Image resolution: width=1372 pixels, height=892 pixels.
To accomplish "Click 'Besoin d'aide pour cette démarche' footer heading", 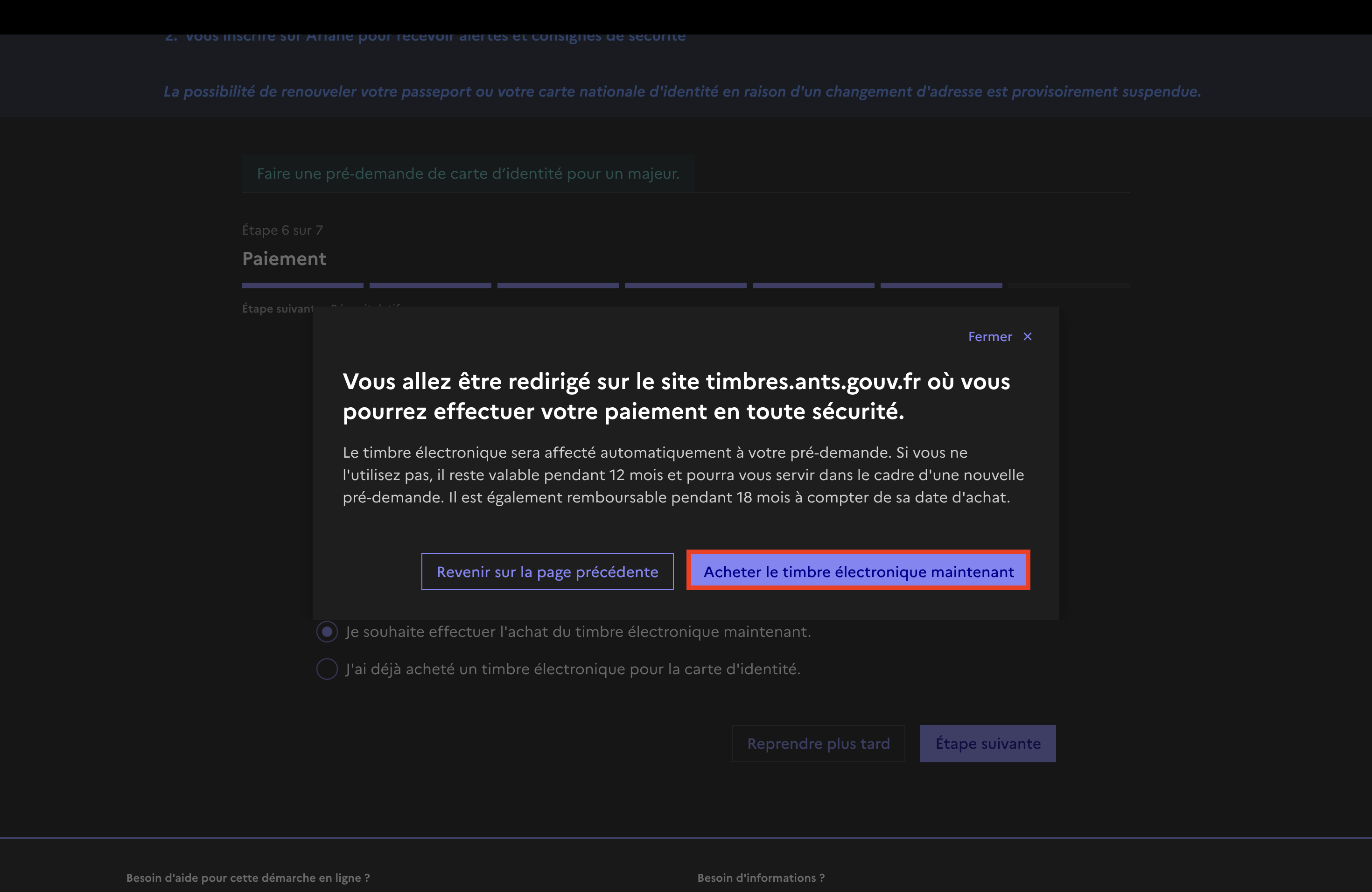I will [x=248, y=878].
